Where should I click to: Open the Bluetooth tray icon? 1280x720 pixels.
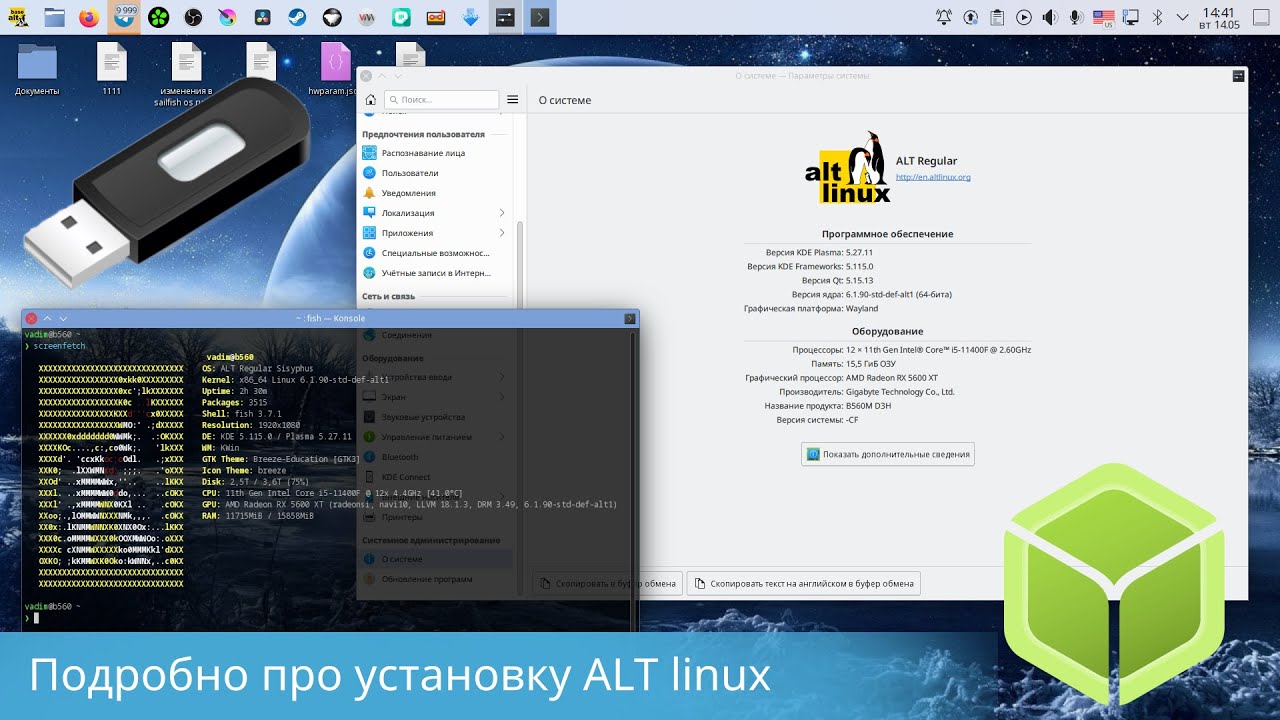(1158, 17)
